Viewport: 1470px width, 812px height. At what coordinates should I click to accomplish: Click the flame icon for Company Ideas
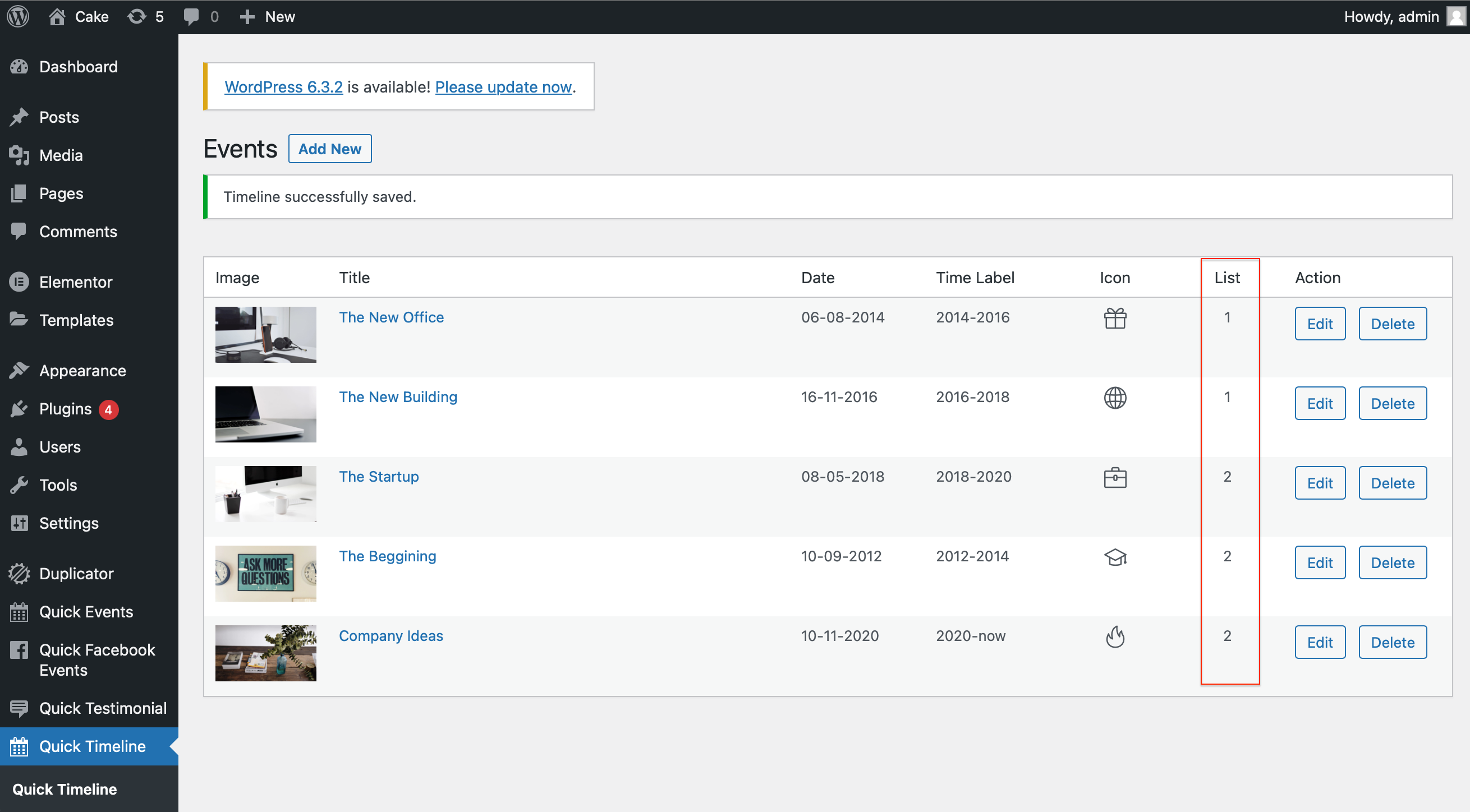click(x=1114, y=637)
